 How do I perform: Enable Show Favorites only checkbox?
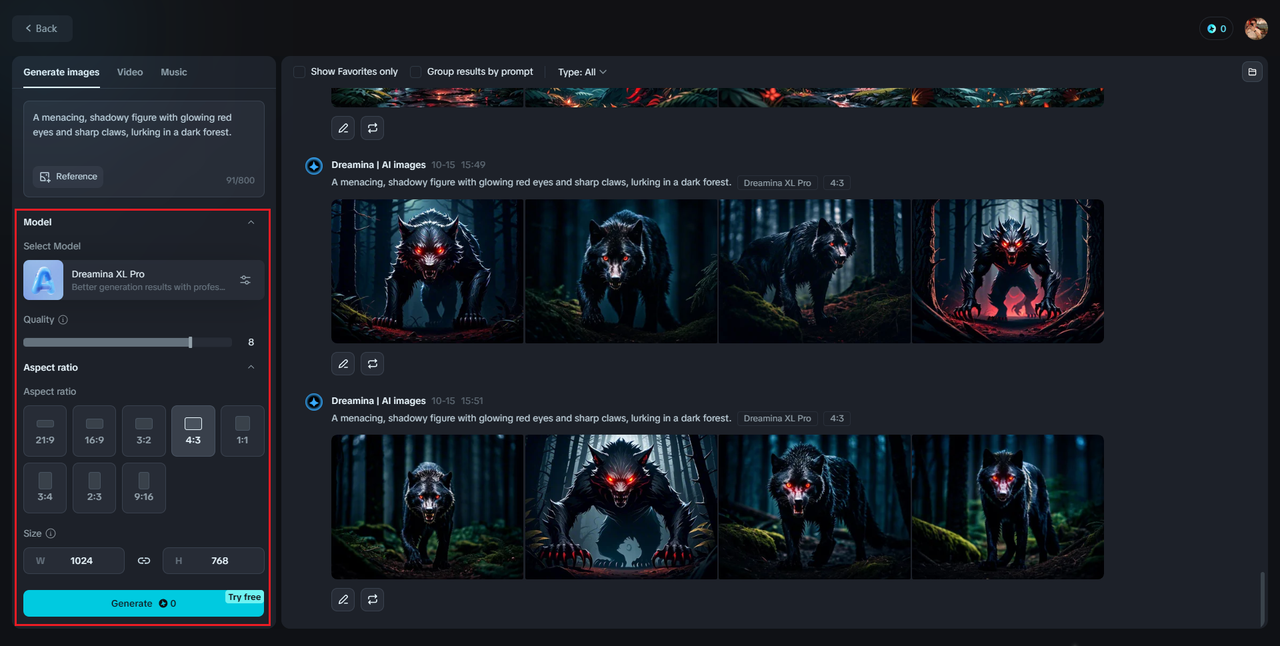[300, 72]
